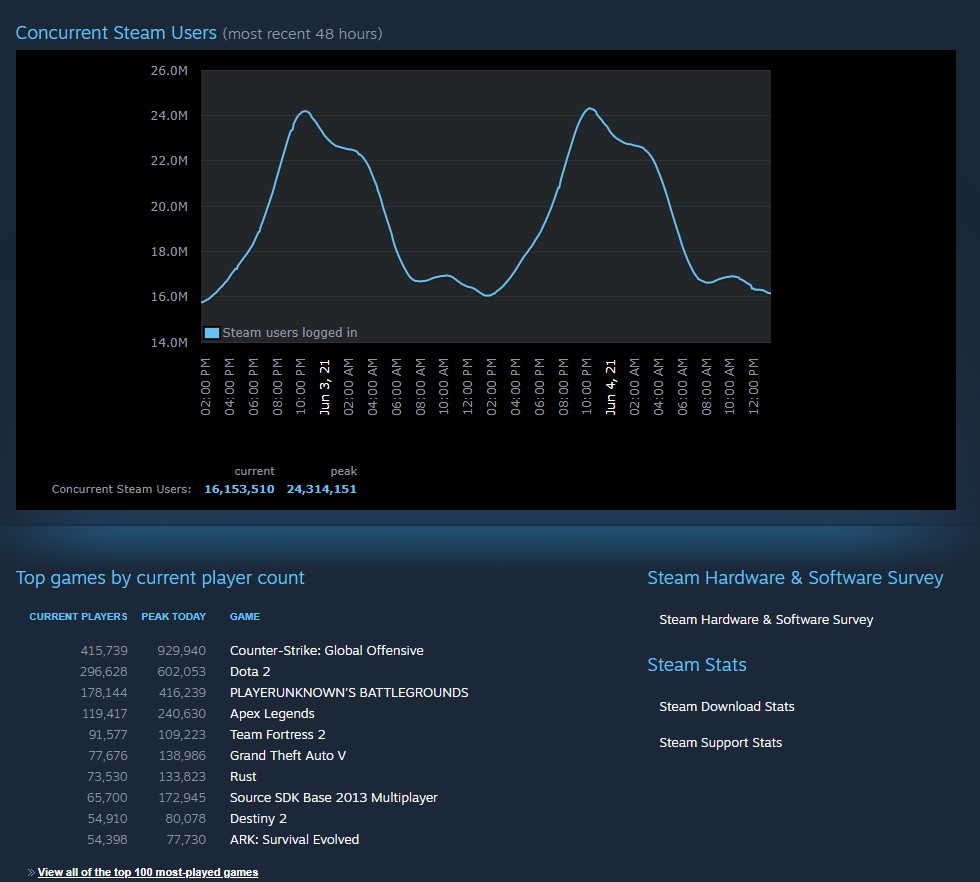Click the 'peak' label above user counts
This screenshot has width=980, height=882.
[x=344, y=471]
